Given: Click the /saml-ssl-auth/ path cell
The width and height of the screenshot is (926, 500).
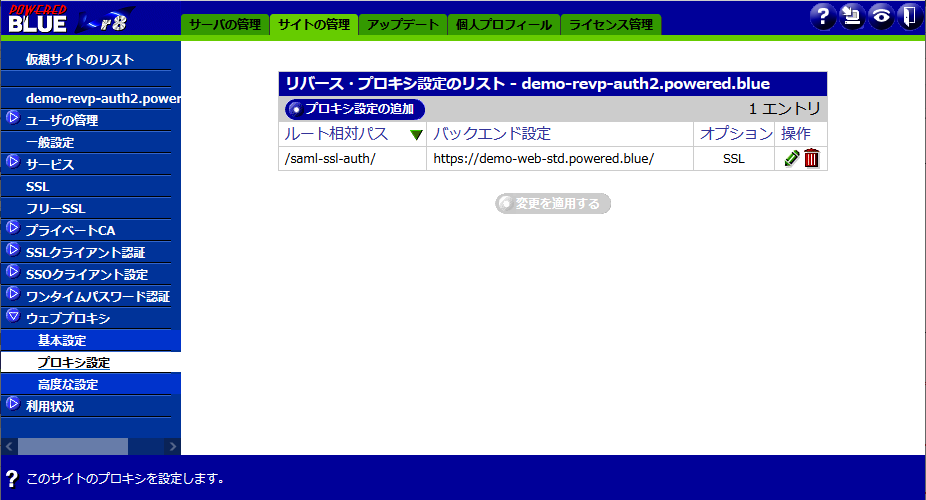Looking at the screenshot, I should point(353,159).
